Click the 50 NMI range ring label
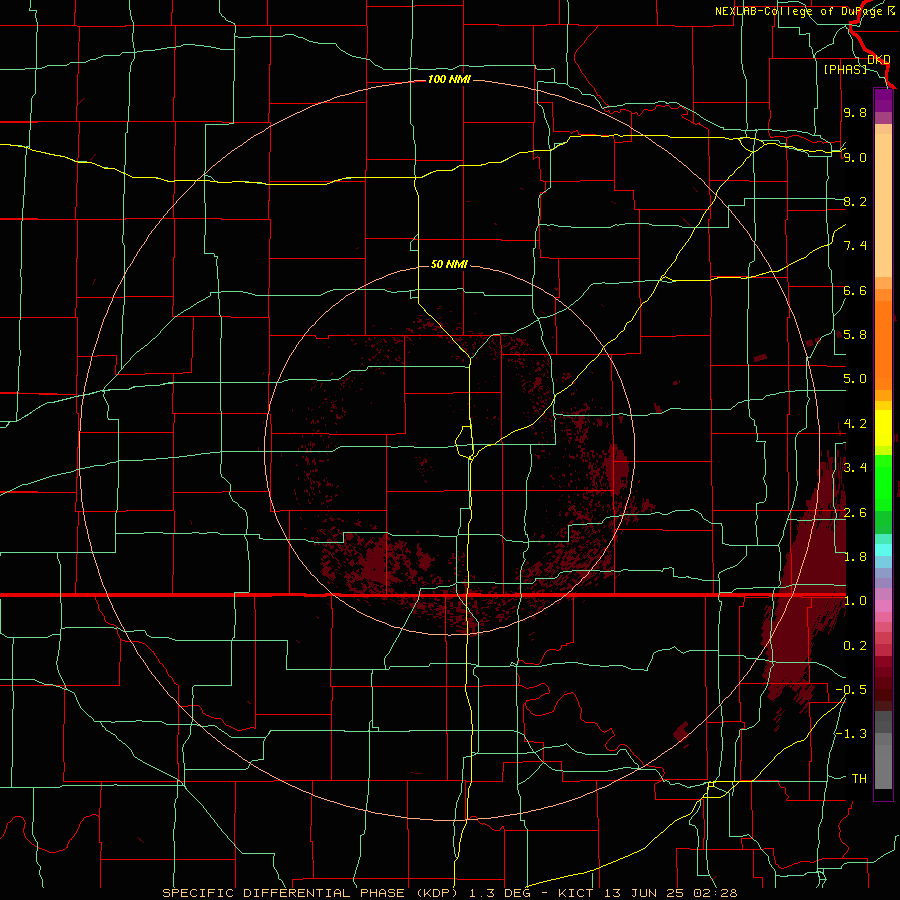This screenshot has width=900, height=900. [449, 264]
